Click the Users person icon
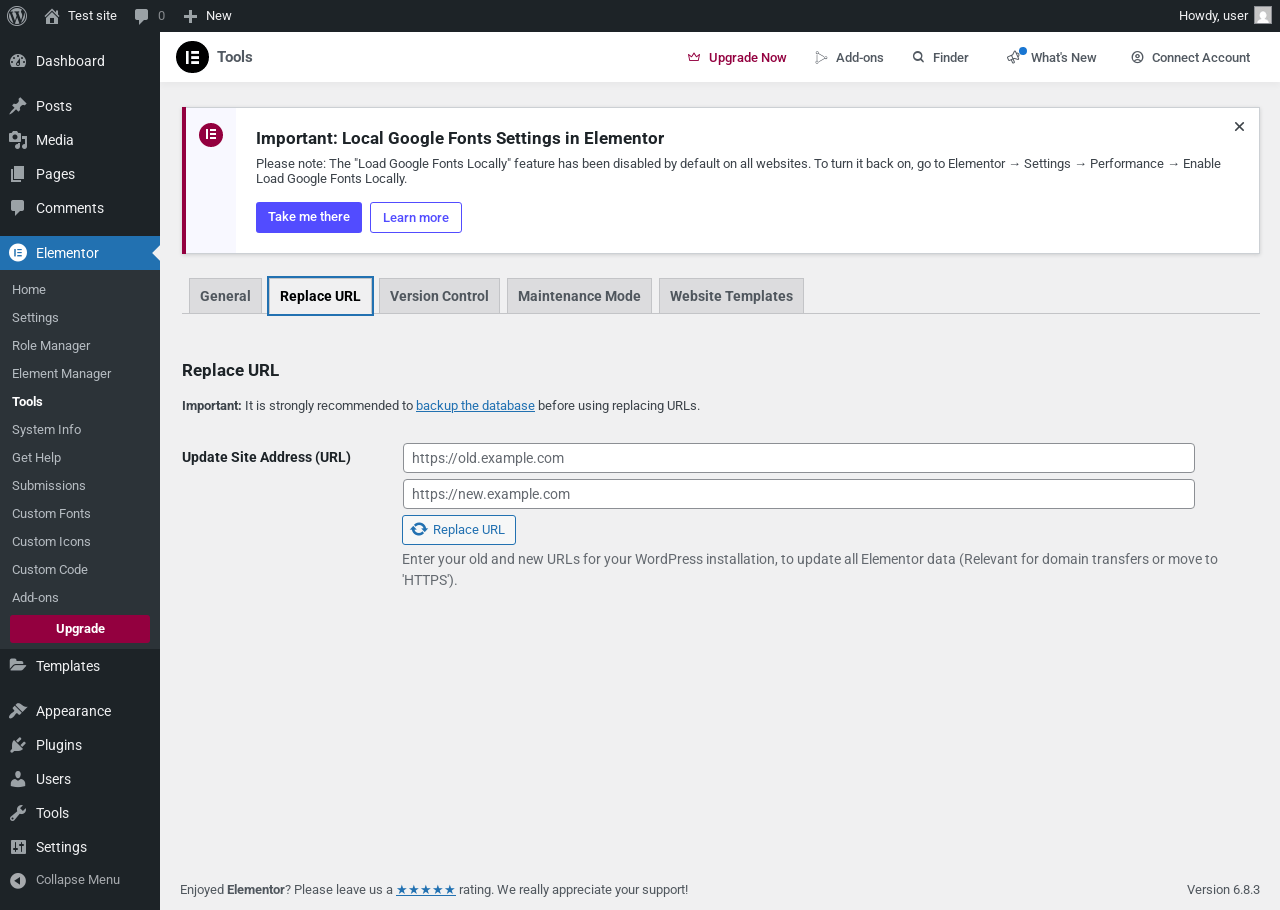The image size is (1280, 910). [x=18, y=779]
